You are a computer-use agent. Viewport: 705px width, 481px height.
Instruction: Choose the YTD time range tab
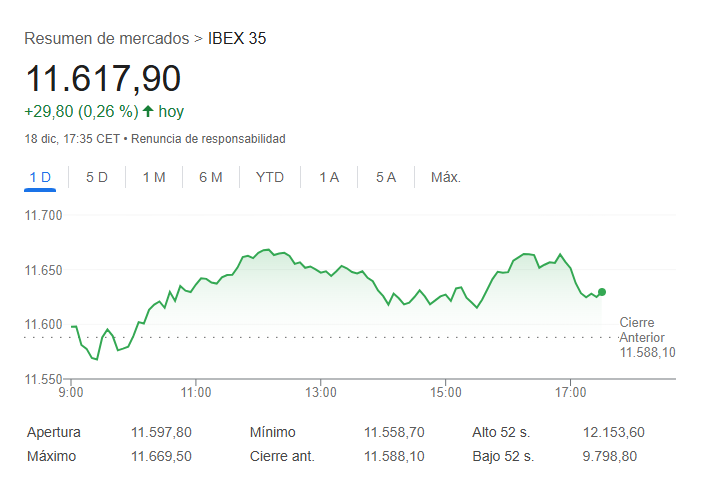tap(270, 178)
